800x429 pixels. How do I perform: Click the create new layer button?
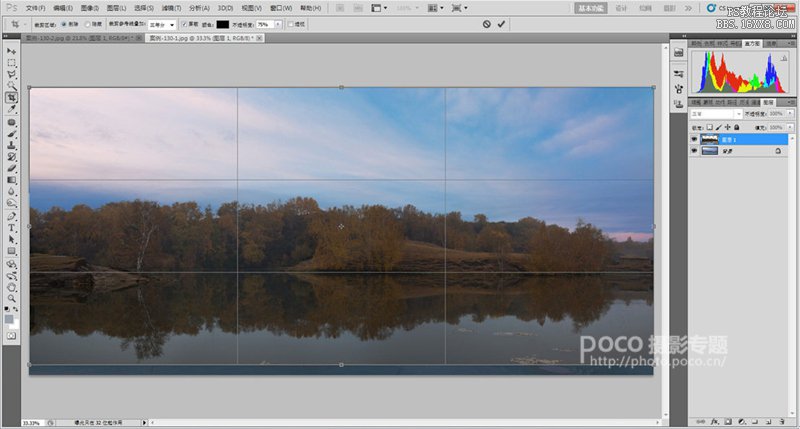point(768,422)
